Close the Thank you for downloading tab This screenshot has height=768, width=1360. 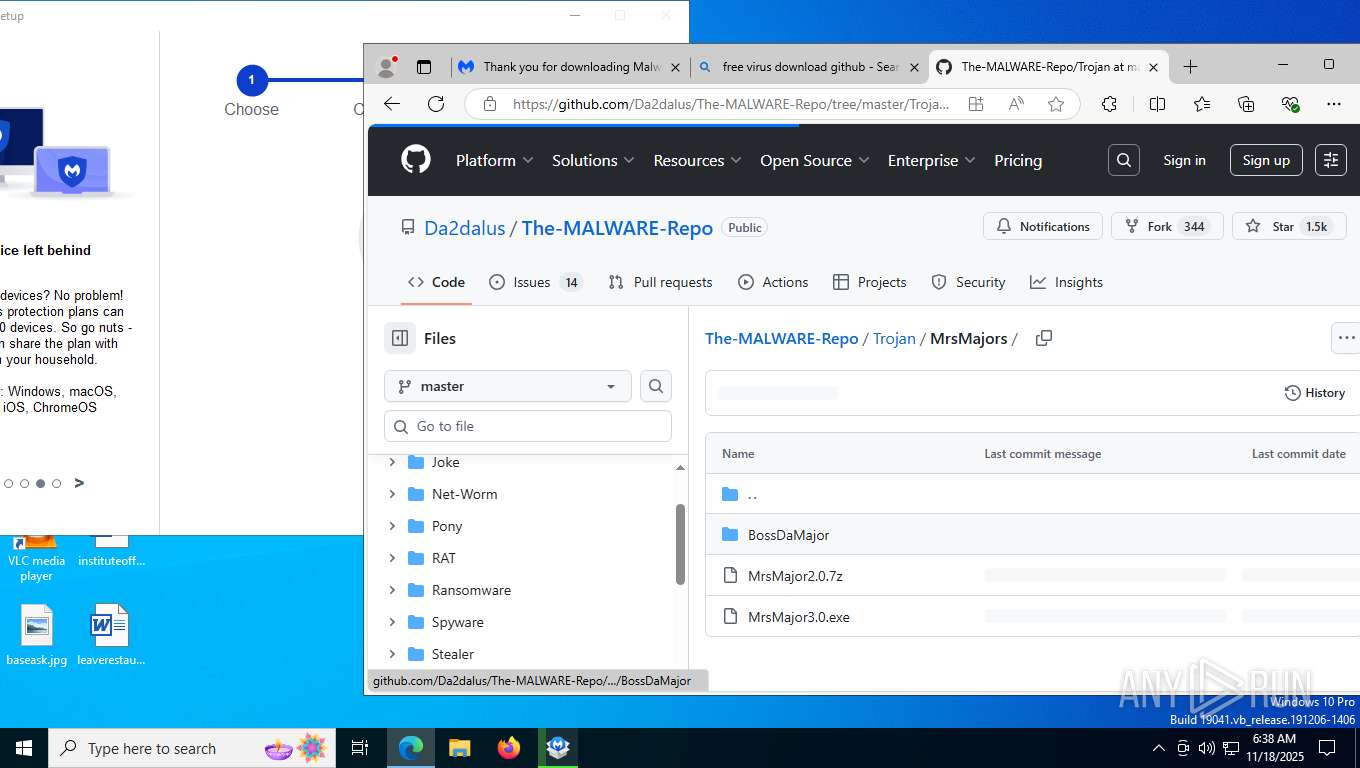coord(675,67)
